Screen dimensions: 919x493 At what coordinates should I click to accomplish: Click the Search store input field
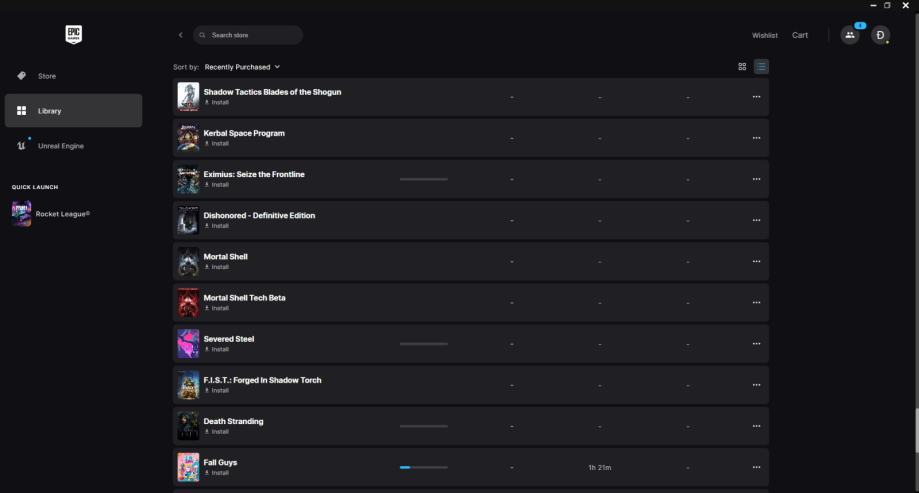pyautogui.click(x=250, y=35)
